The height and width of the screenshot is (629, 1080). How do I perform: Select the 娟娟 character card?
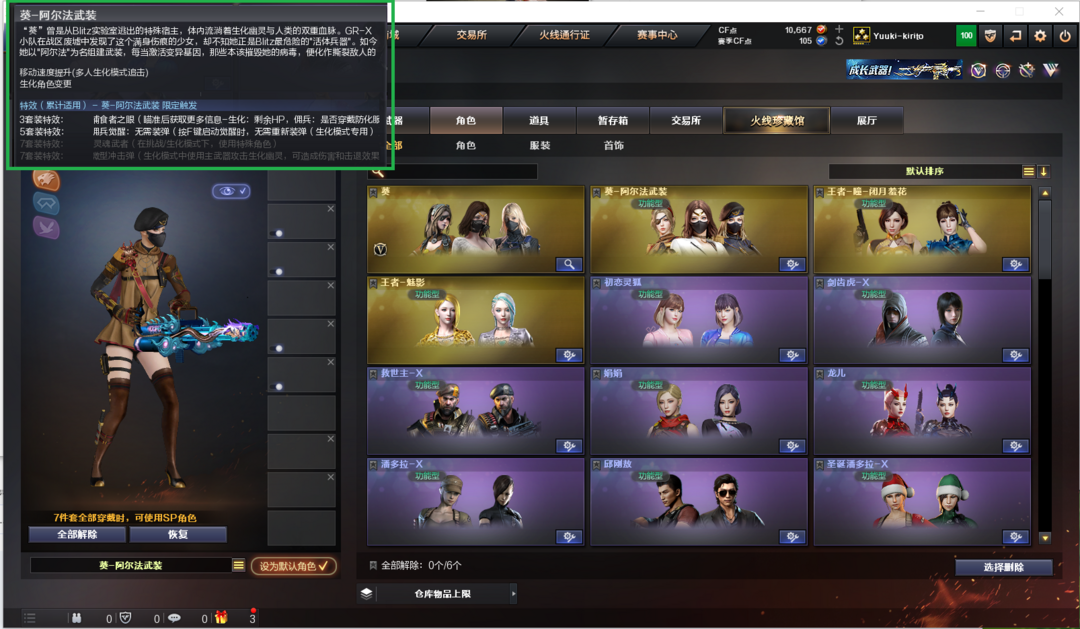coord(699,411)
